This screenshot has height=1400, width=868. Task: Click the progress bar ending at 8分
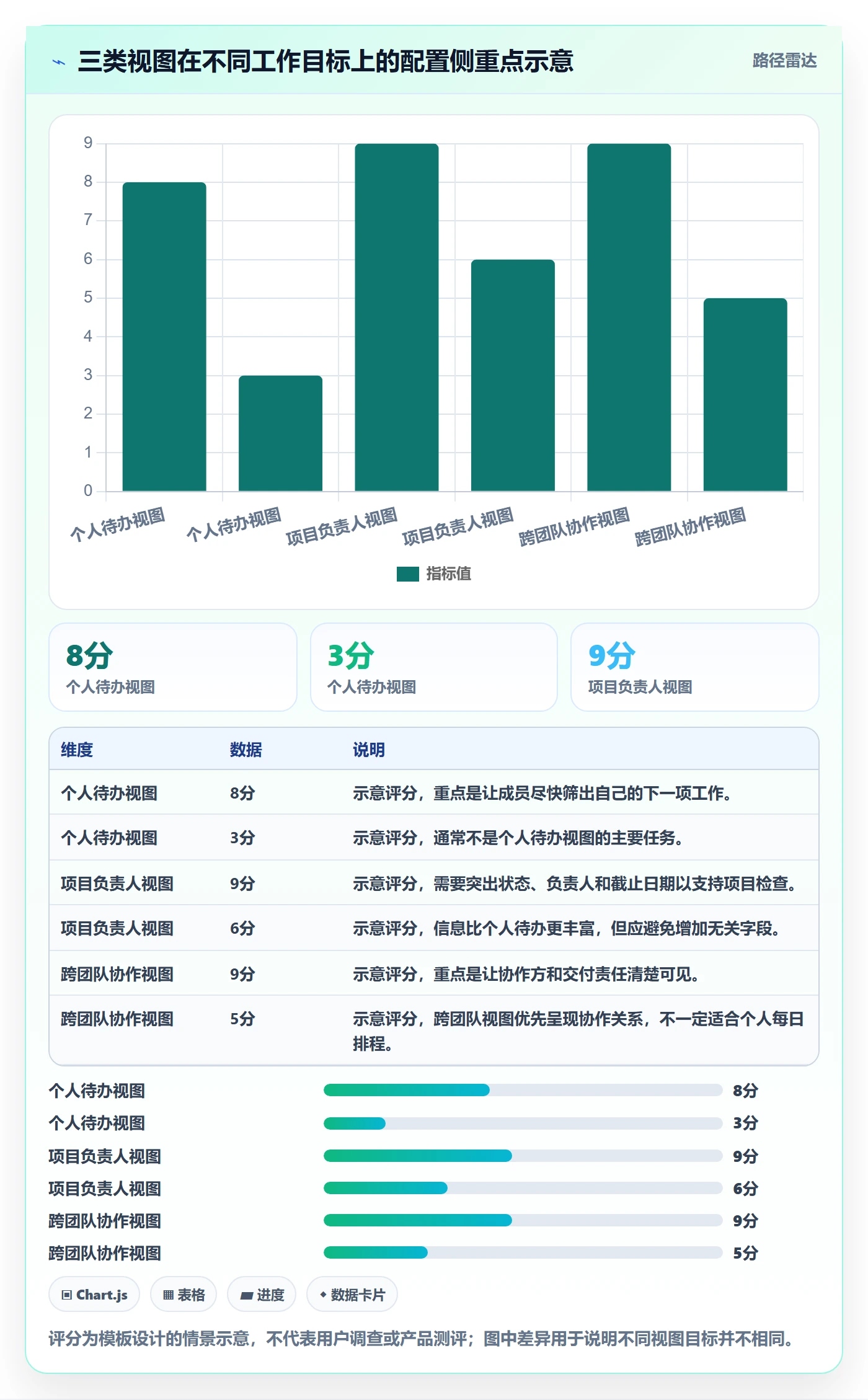(523, 1090)
